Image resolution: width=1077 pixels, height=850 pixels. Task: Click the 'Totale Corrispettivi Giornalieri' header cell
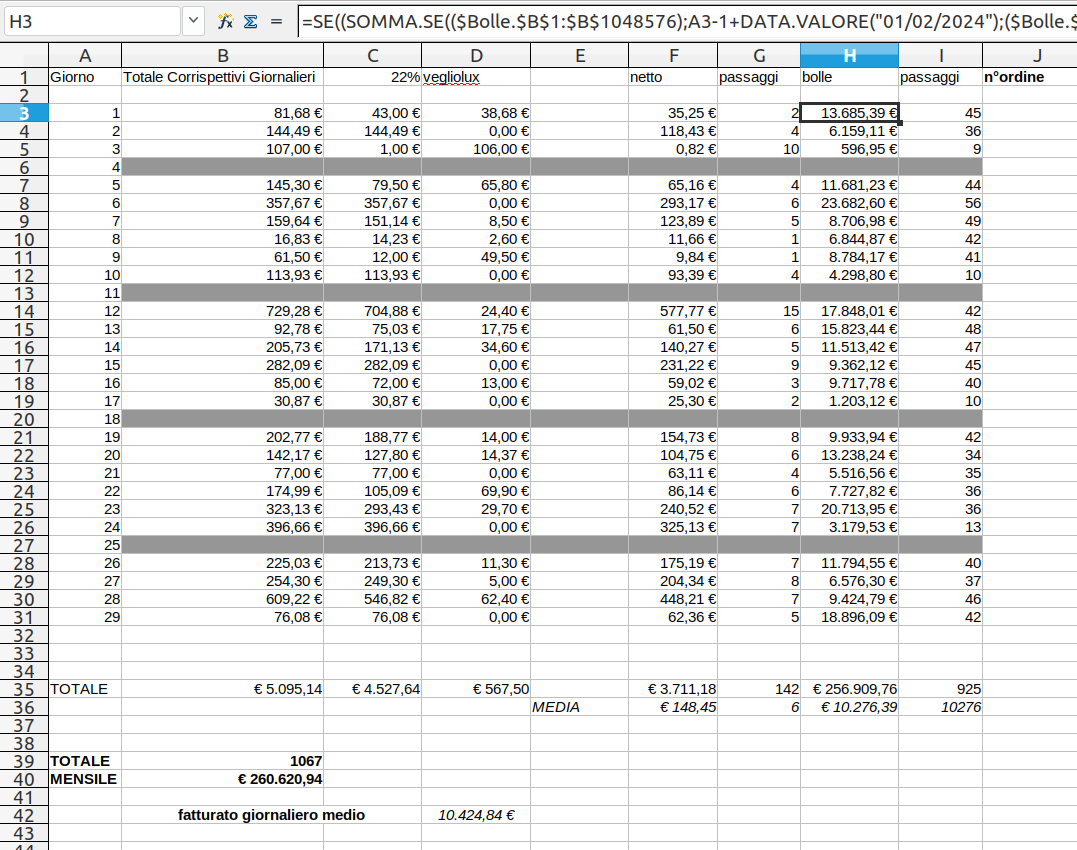(x=222, y=77)
